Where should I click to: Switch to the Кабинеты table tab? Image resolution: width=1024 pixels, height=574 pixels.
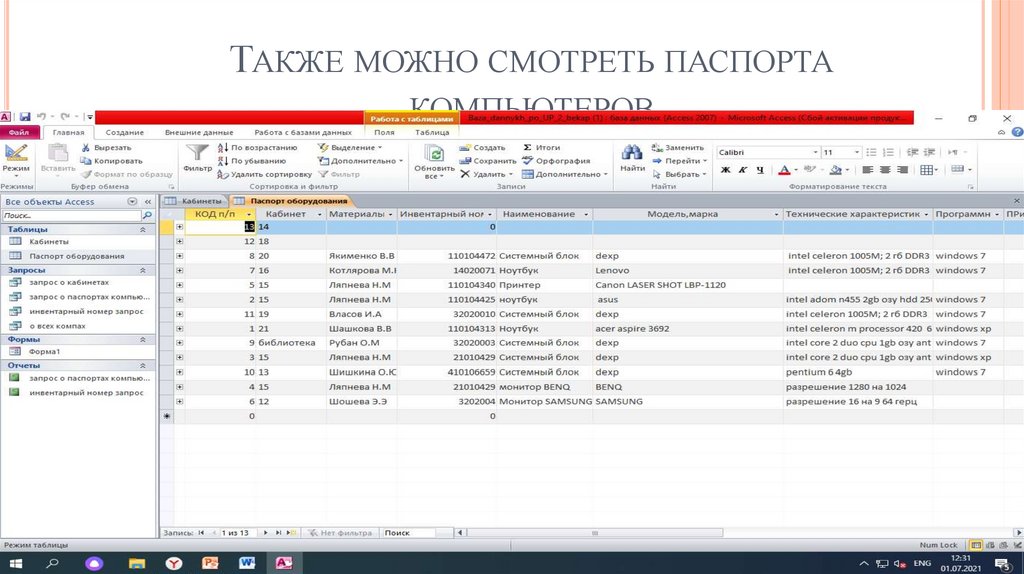[x=194, y=201]
